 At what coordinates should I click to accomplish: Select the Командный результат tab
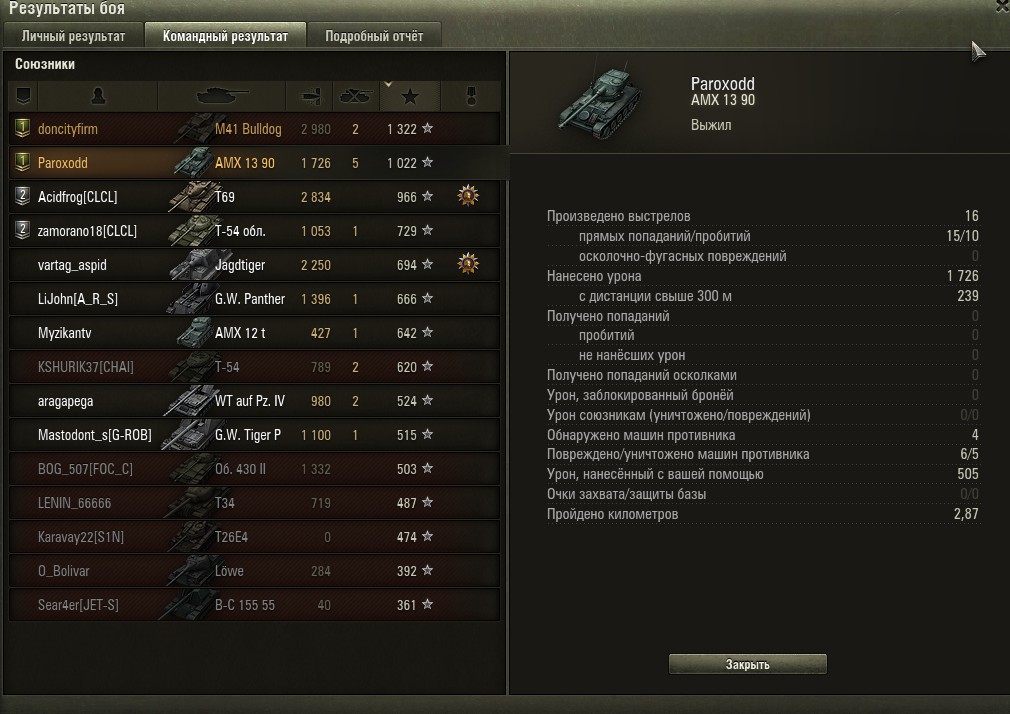pos(225,35)
